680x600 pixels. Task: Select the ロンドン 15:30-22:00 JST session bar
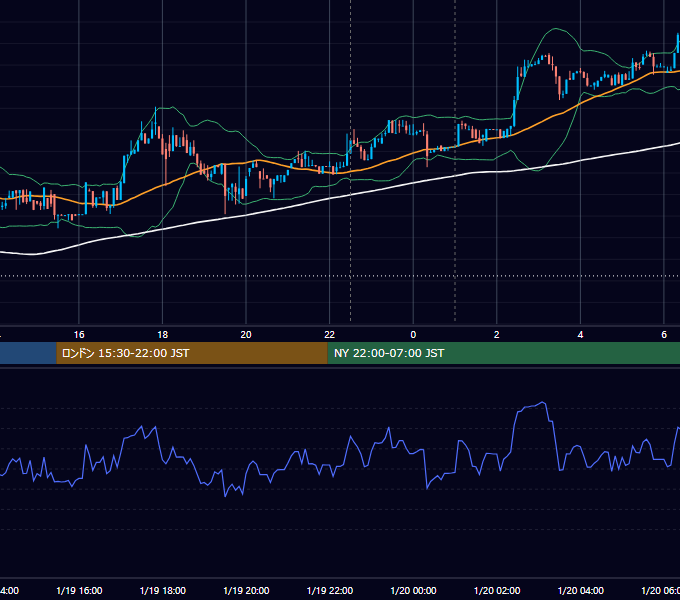pos(192,353)
